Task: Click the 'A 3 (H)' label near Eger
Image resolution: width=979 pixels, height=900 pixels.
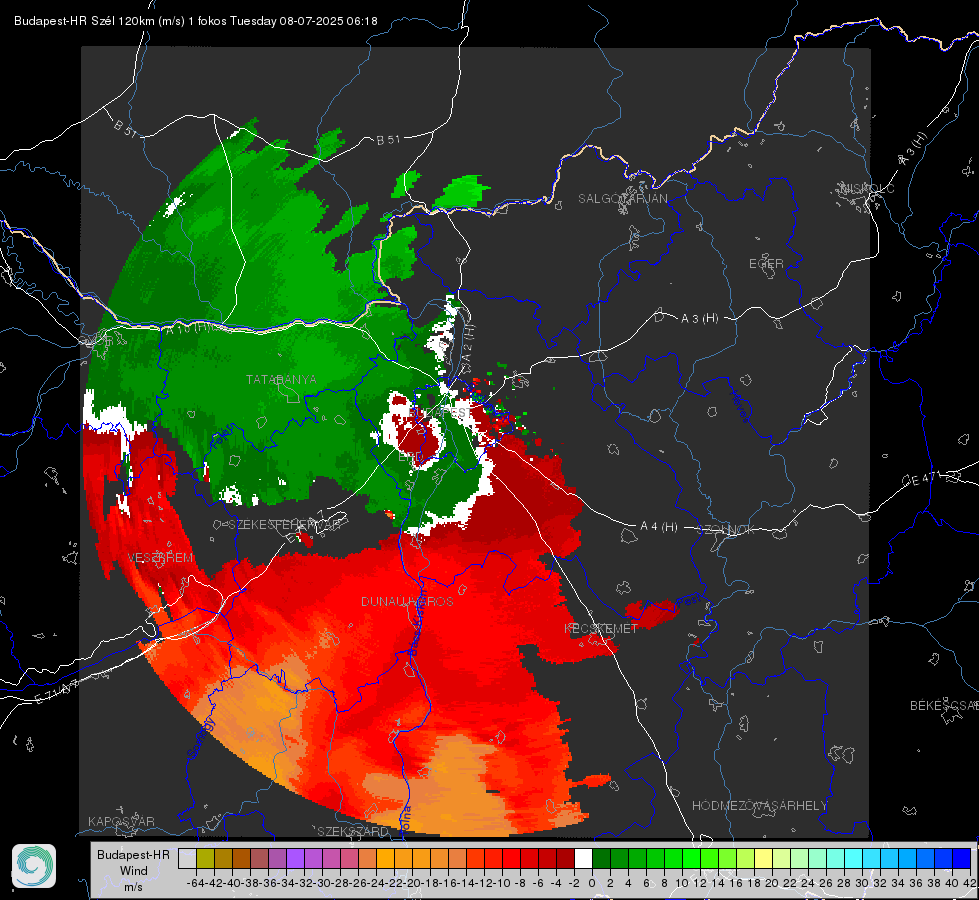Action: click(x=699, y=318)
